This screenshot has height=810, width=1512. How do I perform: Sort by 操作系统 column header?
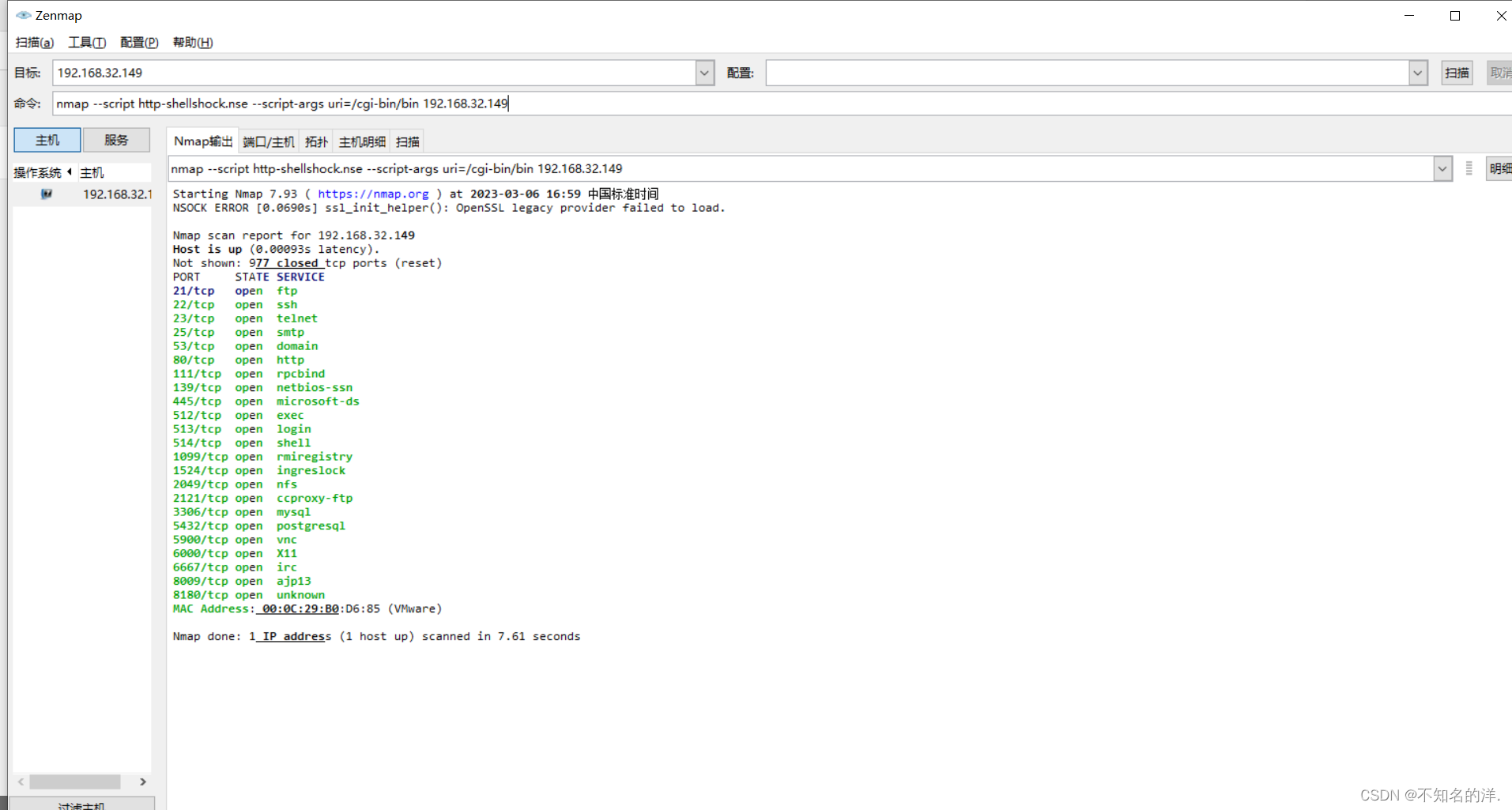coord(43,172)
